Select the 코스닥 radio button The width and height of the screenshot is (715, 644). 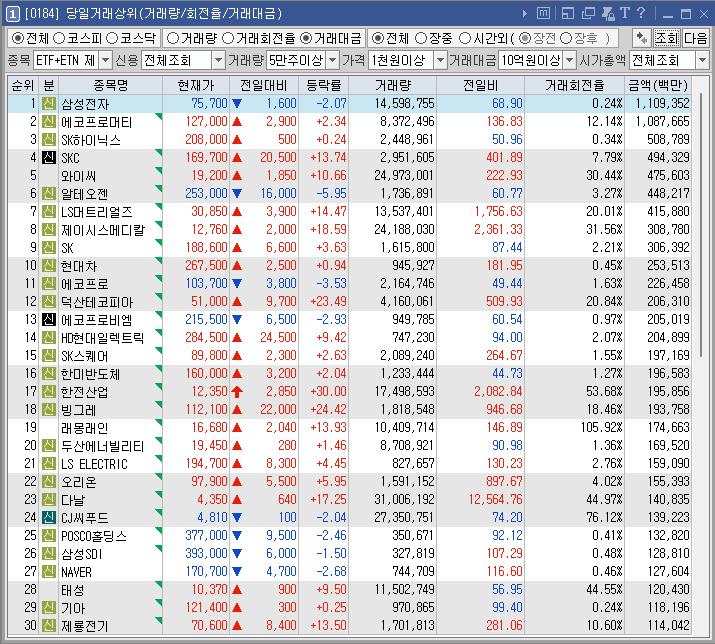[112, 38]
